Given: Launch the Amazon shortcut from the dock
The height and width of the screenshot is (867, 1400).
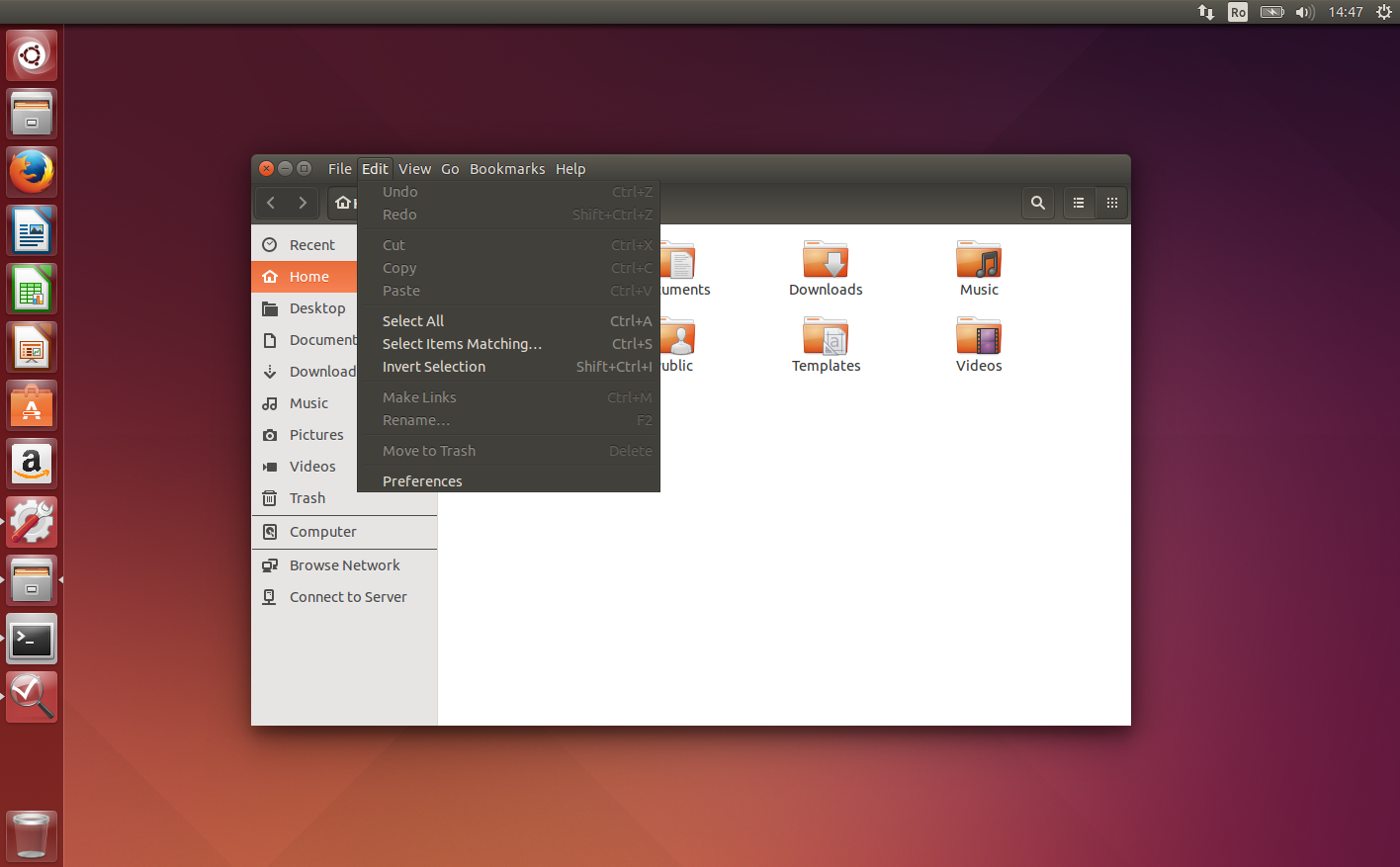Looking at the screenshot, I should 32,463.
